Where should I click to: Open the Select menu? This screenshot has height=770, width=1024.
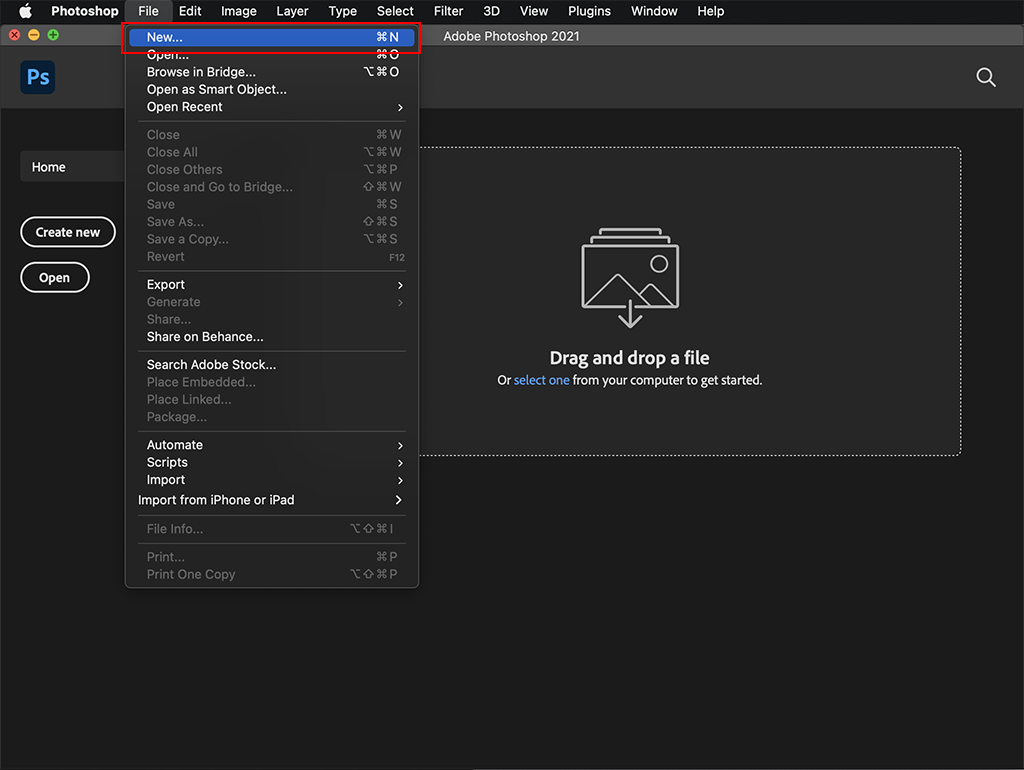pyautogui.click(x=395, y=11)
